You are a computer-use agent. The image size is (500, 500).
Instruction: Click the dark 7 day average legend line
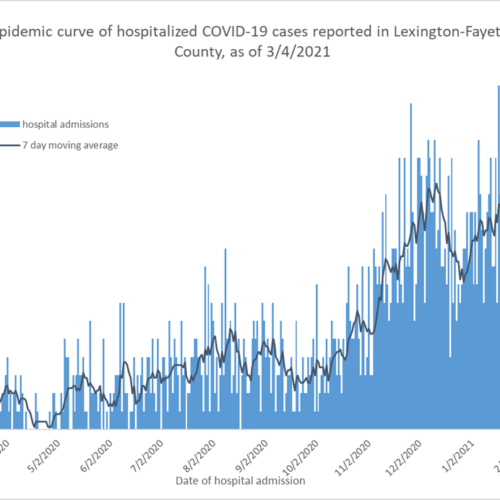[10, 145]
